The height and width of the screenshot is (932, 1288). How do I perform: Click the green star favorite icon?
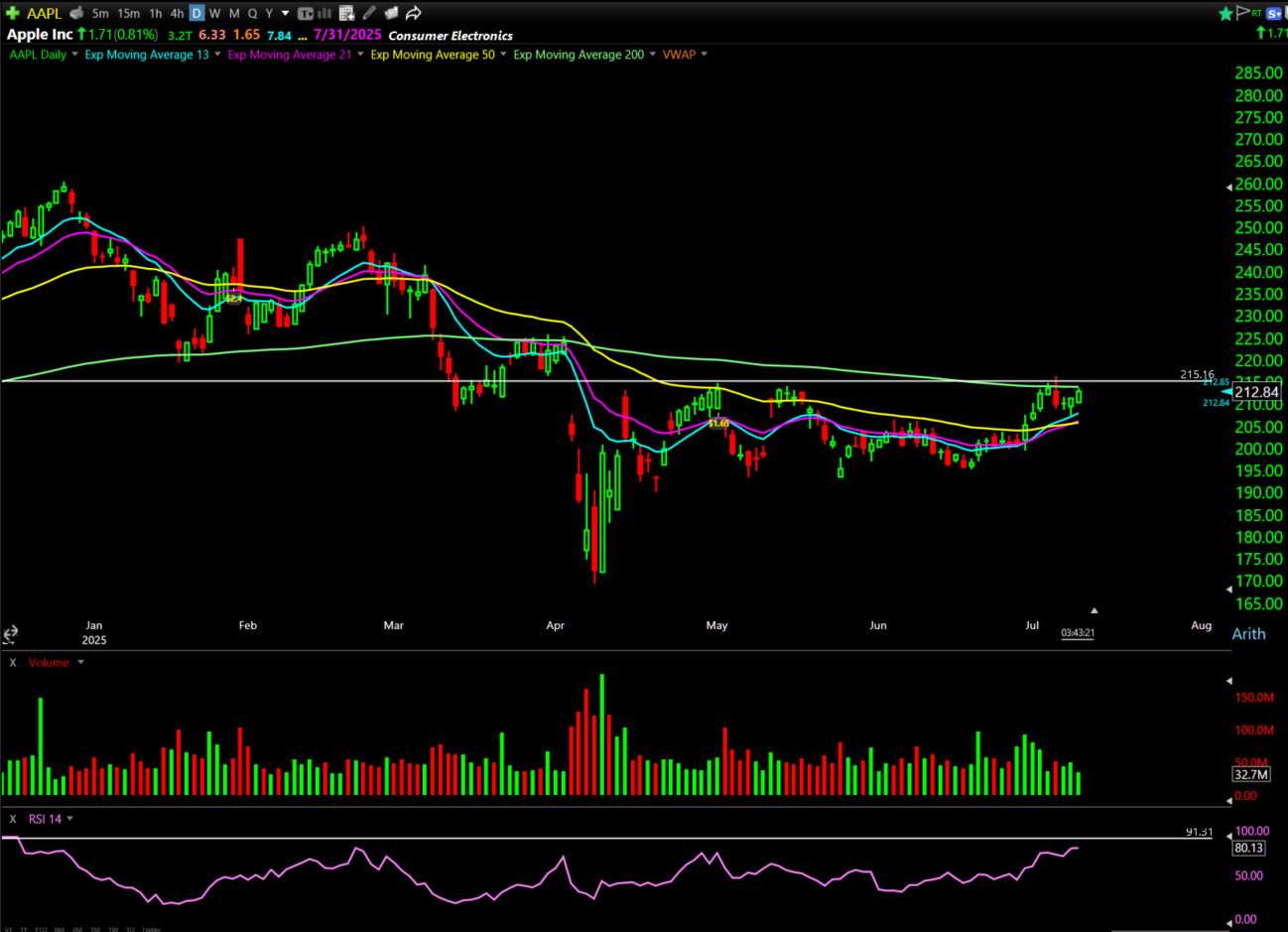tap(1226, 13)
